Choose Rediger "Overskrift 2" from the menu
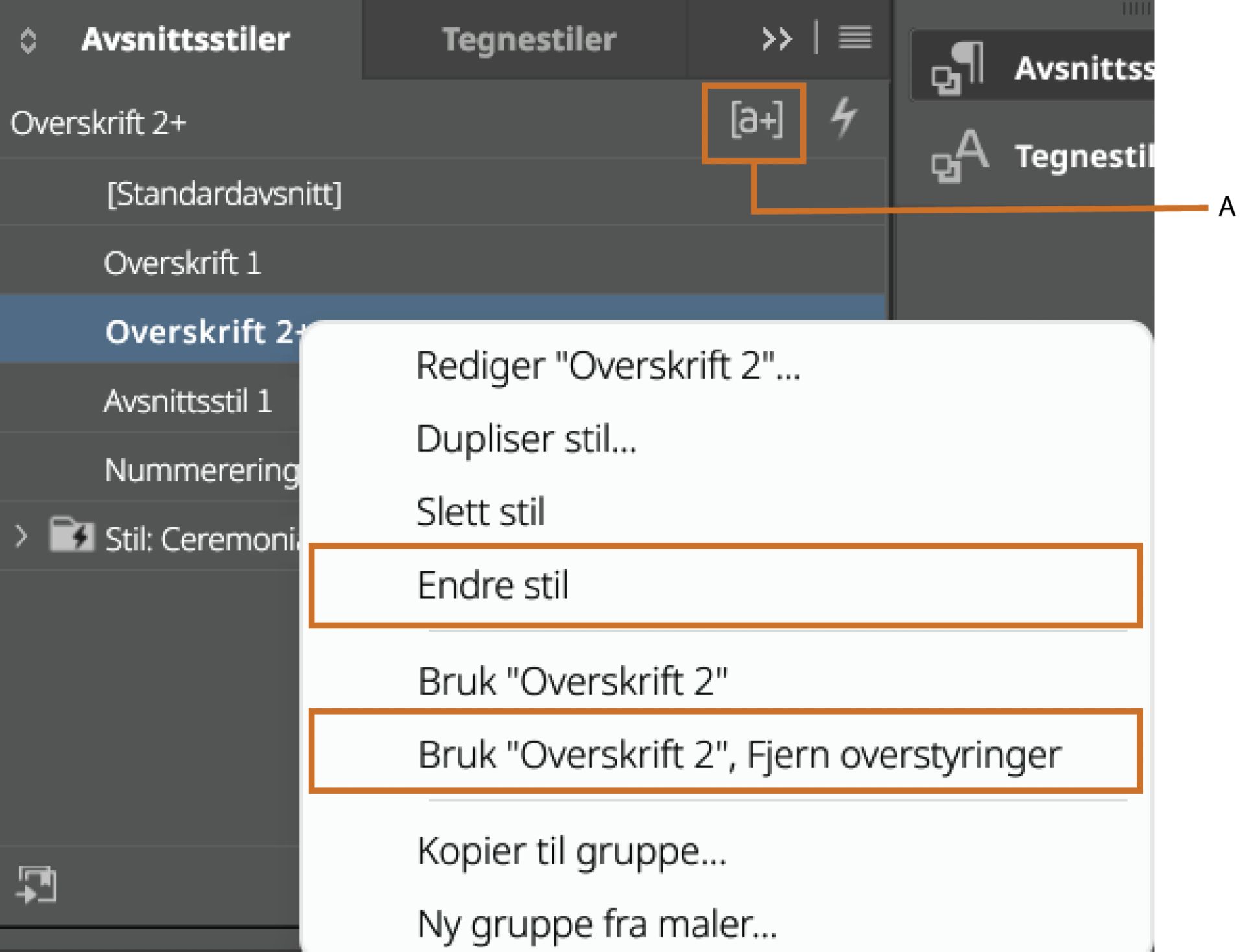The width and height of the screenshot is (1245, 952). click(608, 365)
